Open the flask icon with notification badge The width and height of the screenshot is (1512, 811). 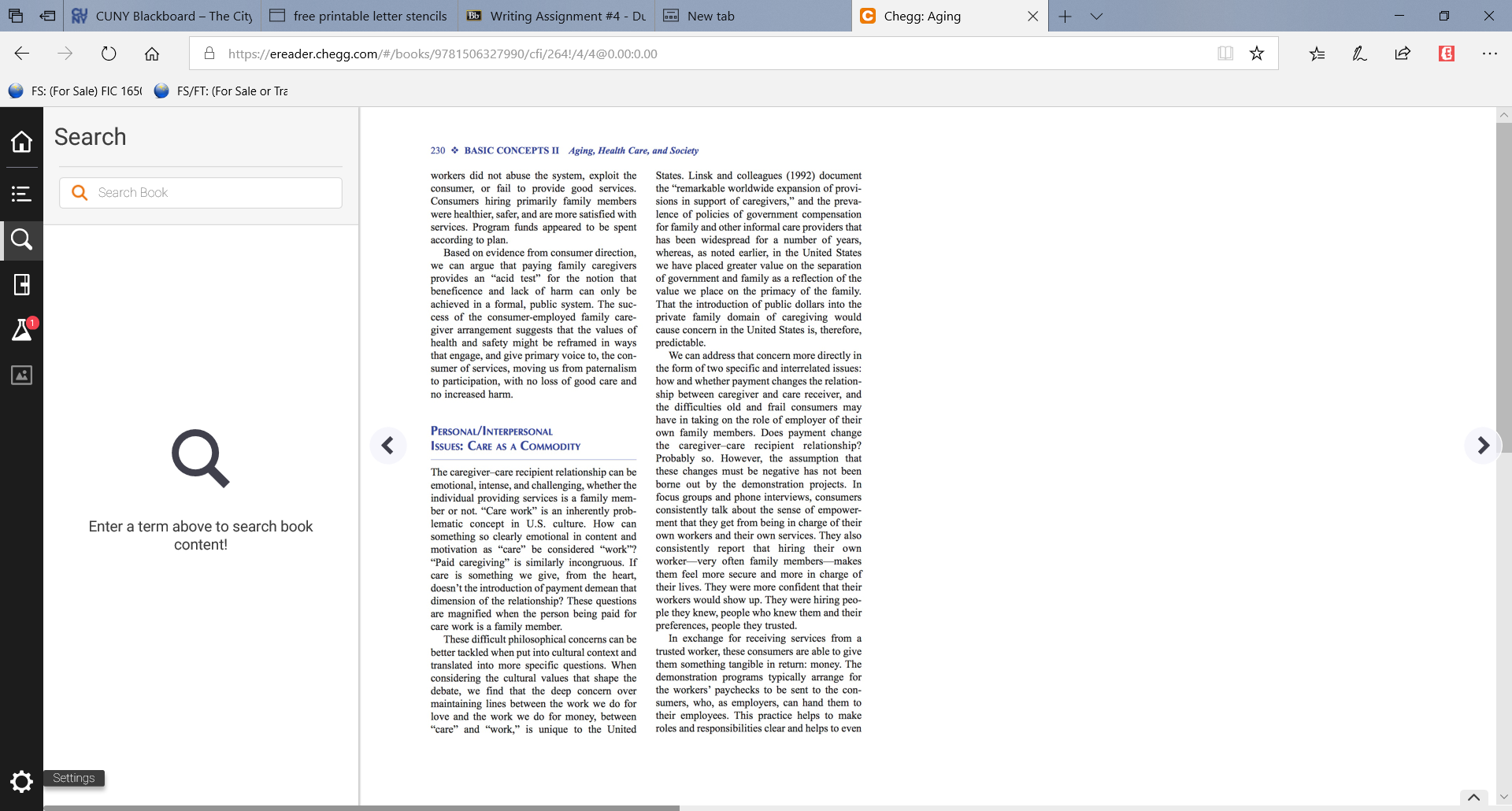click(22, 330)
